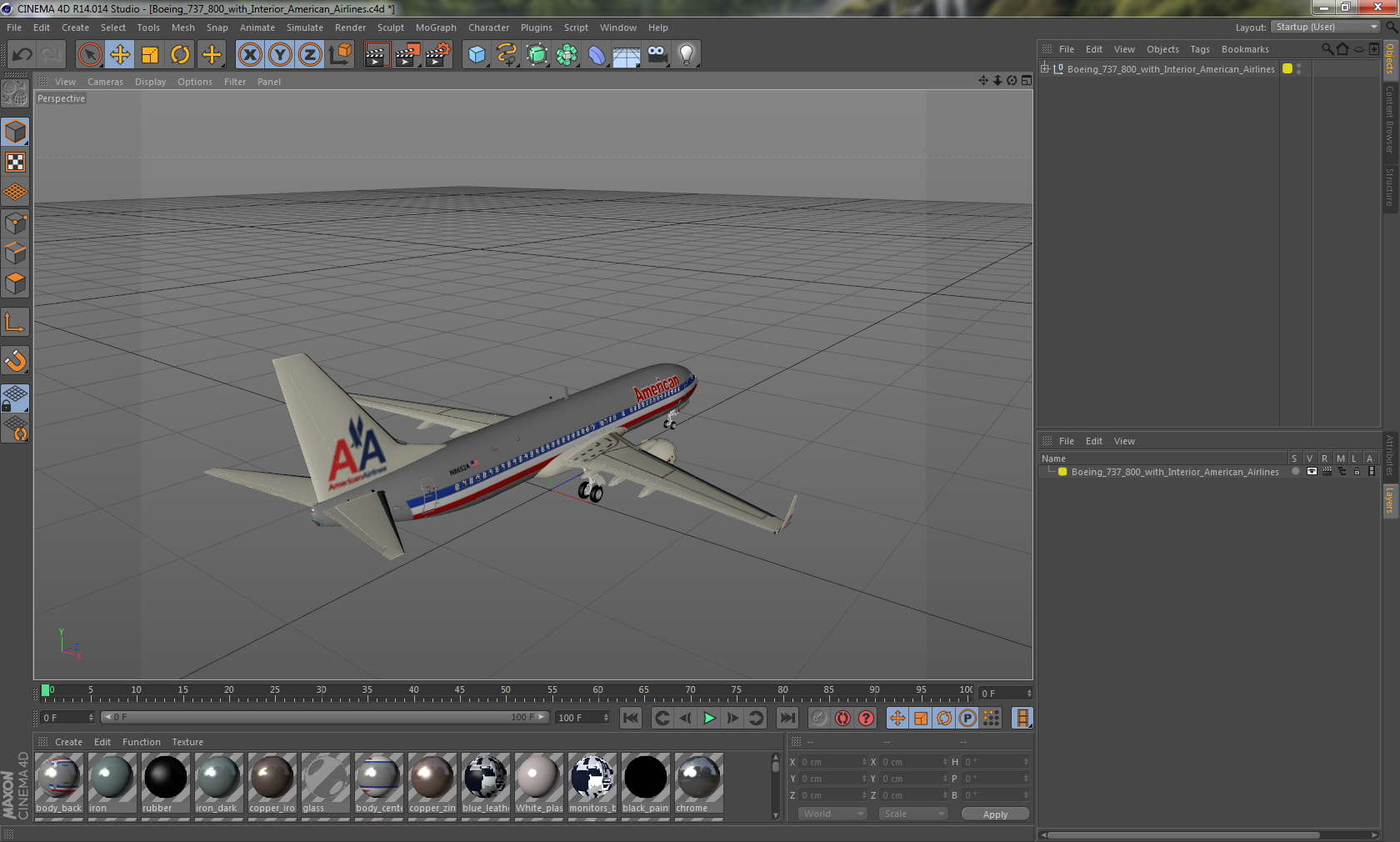Add a Cube primitive object
The image size is (1400, 842).
[x=477, y=55]
